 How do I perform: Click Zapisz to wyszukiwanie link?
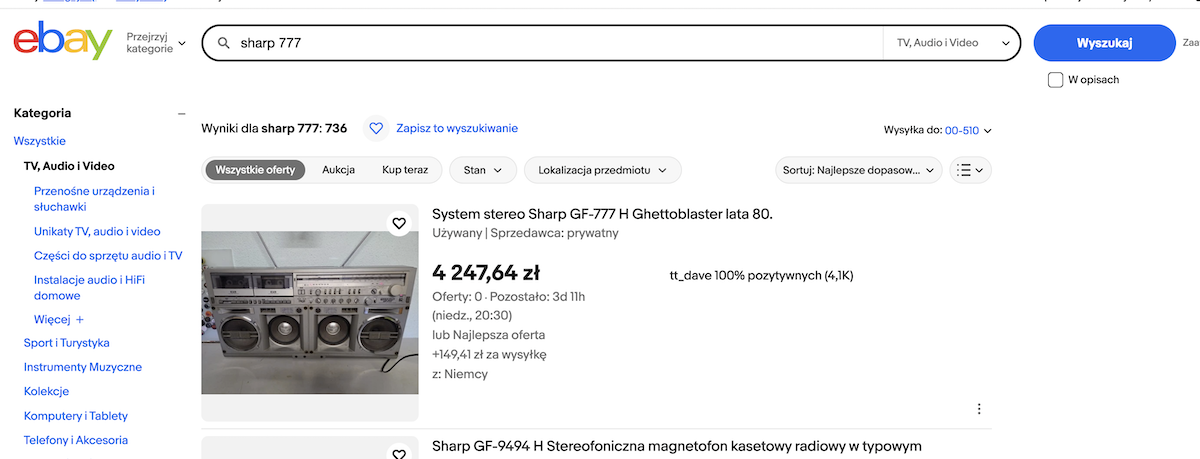[x=457, y=128]
